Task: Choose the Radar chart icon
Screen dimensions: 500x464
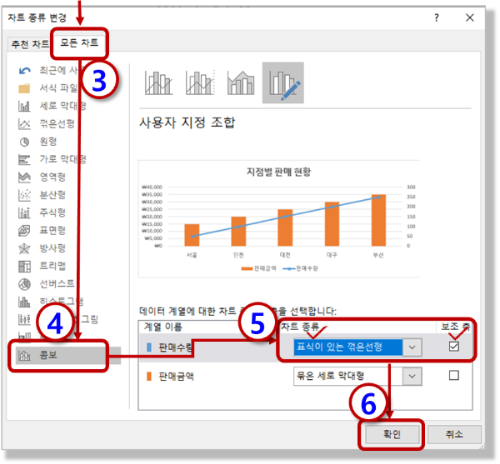Action: [24, 248]
